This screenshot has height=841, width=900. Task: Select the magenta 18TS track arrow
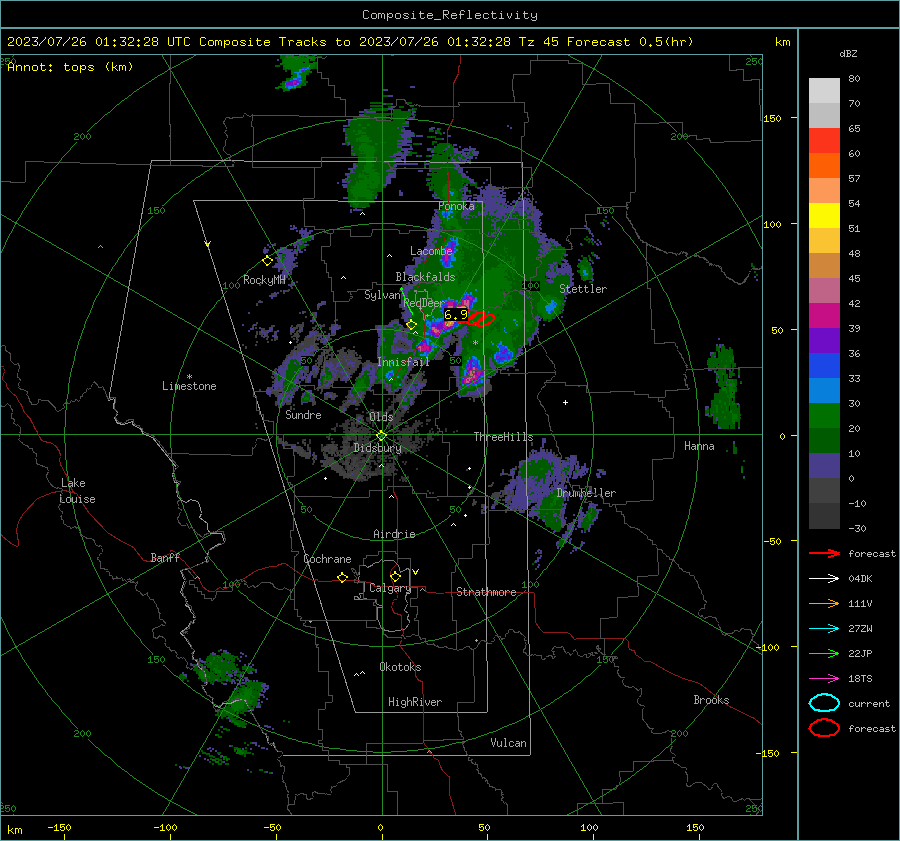[x=824, y=679]
